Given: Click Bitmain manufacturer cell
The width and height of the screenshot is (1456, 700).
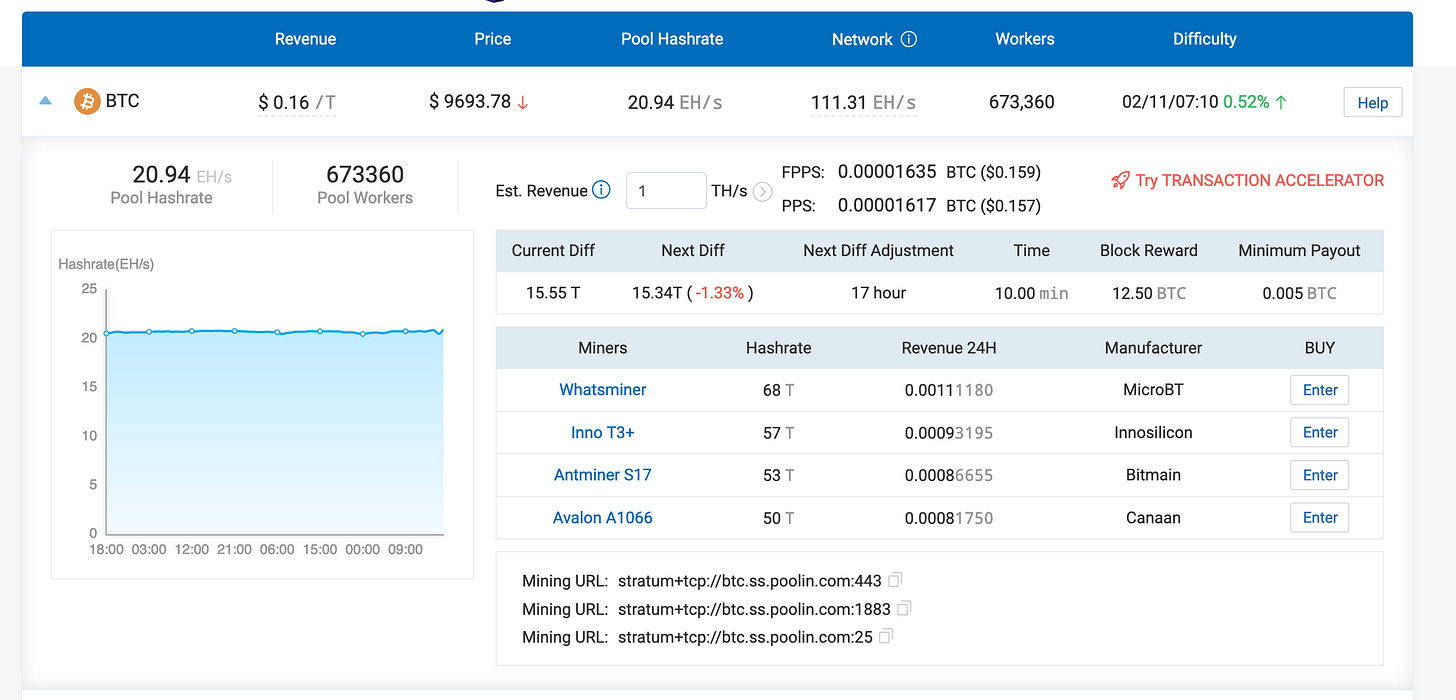Looking at the screenshot, I should click(1153, 475).
